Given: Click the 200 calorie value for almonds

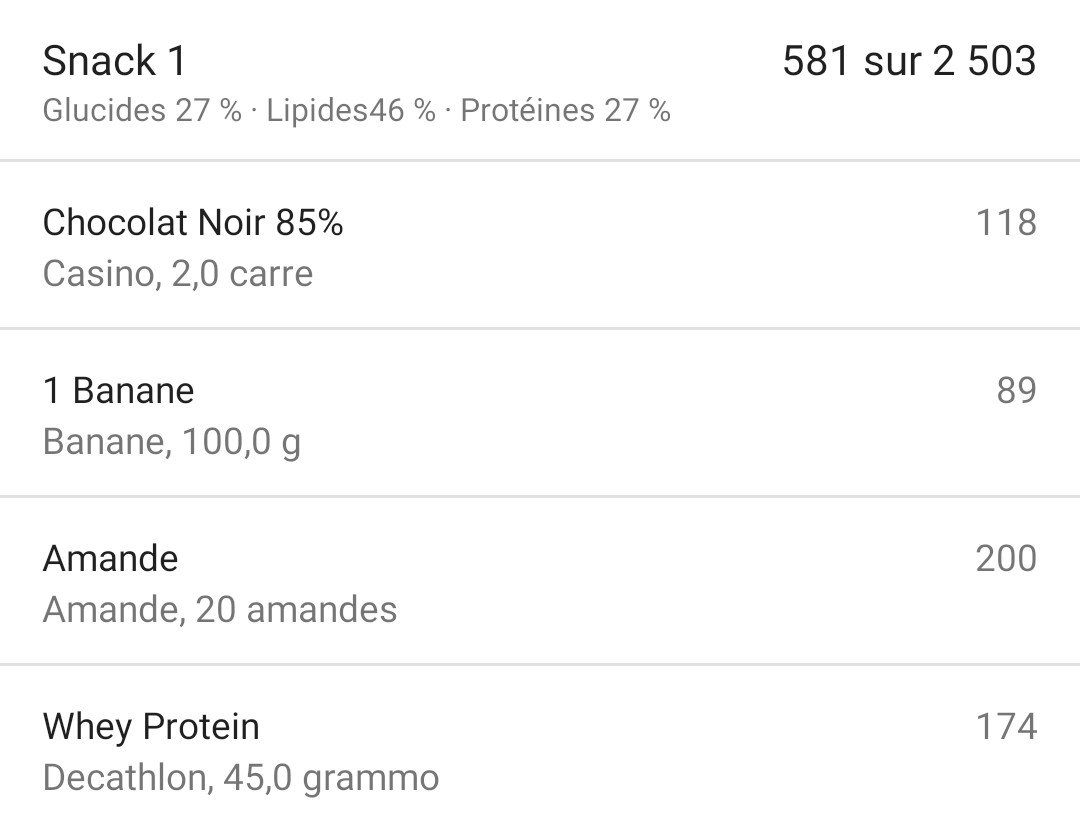Looking at the screenshot, I should (1005, 558).
